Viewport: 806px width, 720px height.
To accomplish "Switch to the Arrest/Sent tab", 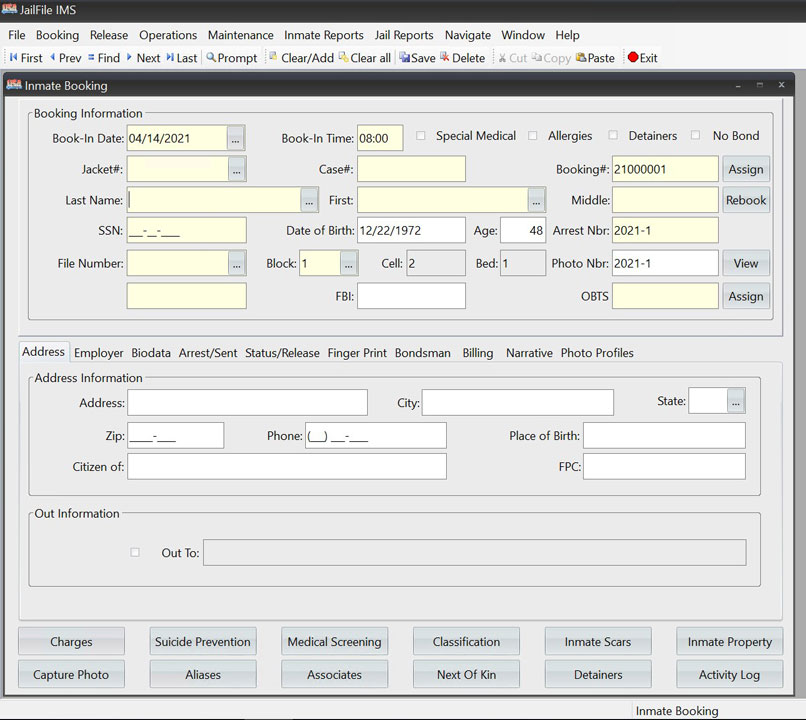I will click(x=208, y=353).
